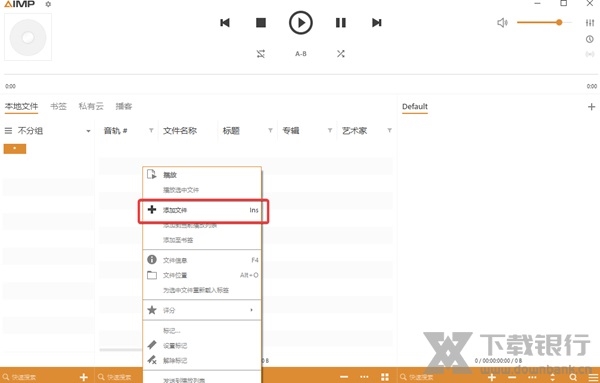Viewport: 600px width, 383px height.
Task: Open the playlist sort up-down arrows icon
Action: [553, 377]
